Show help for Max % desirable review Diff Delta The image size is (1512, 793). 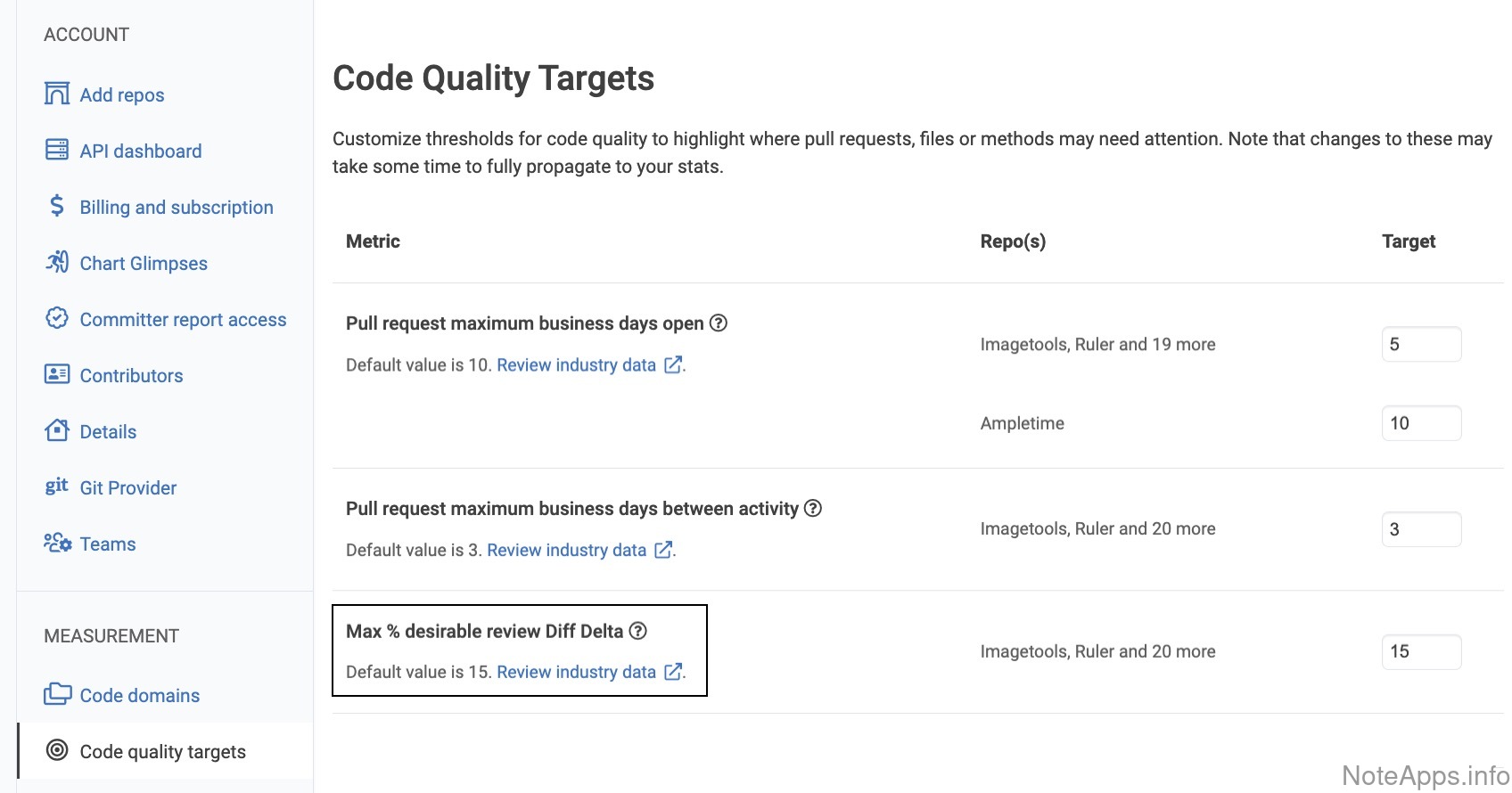(637, 632)
